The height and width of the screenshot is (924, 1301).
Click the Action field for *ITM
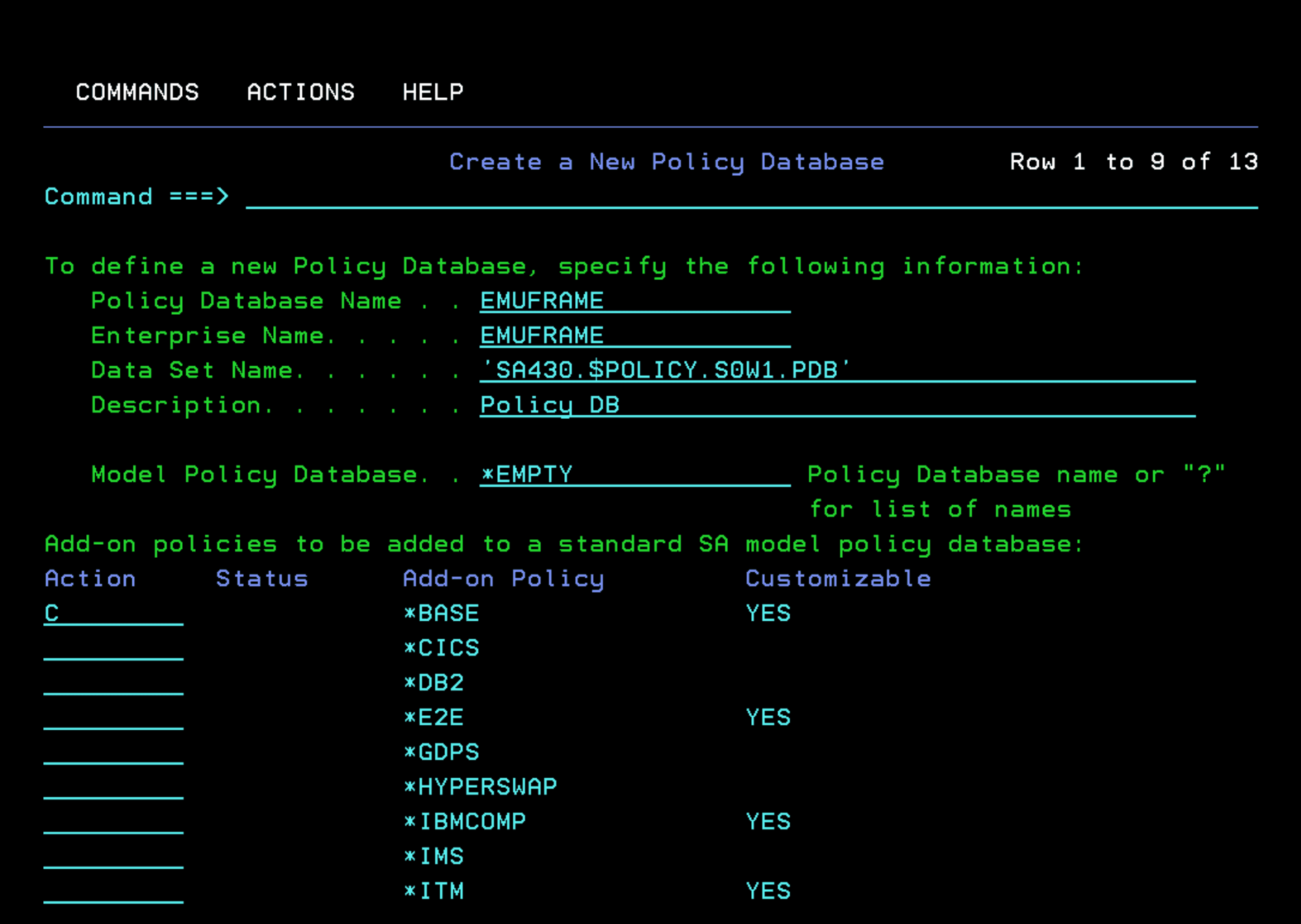point(113,891)
